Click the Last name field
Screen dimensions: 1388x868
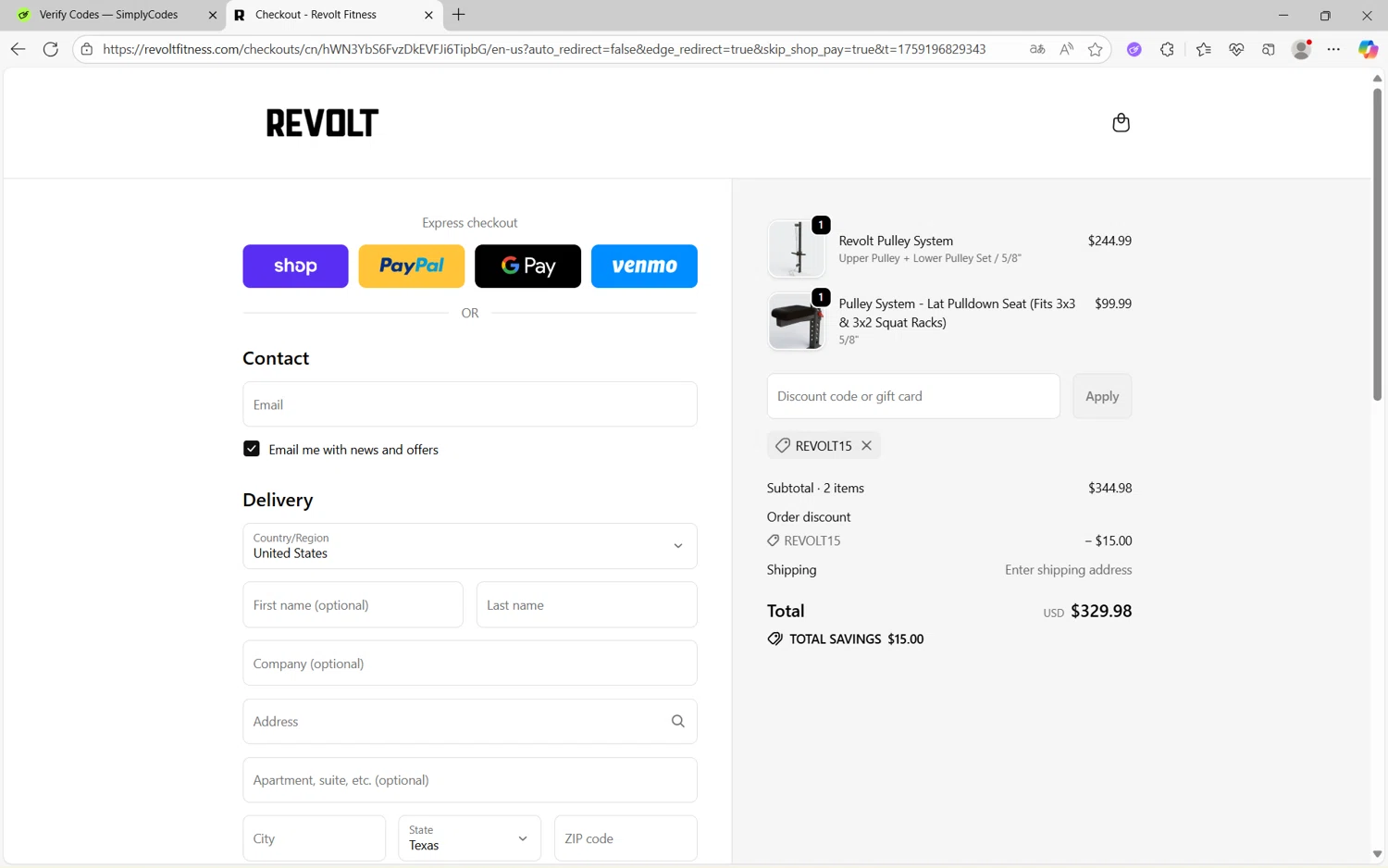click(x=587, y=605)
